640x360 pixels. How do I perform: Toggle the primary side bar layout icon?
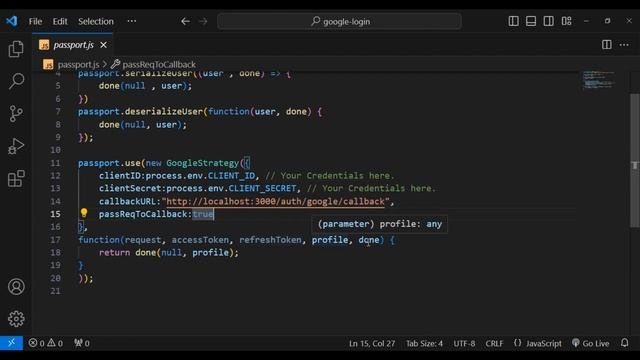tap(513, 21)
